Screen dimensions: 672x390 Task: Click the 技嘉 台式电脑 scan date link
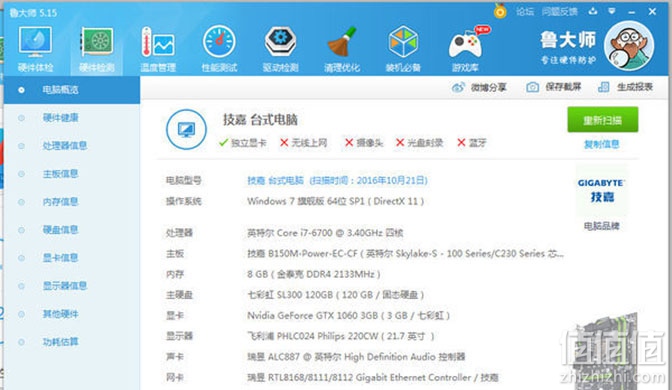coord(337,180)
